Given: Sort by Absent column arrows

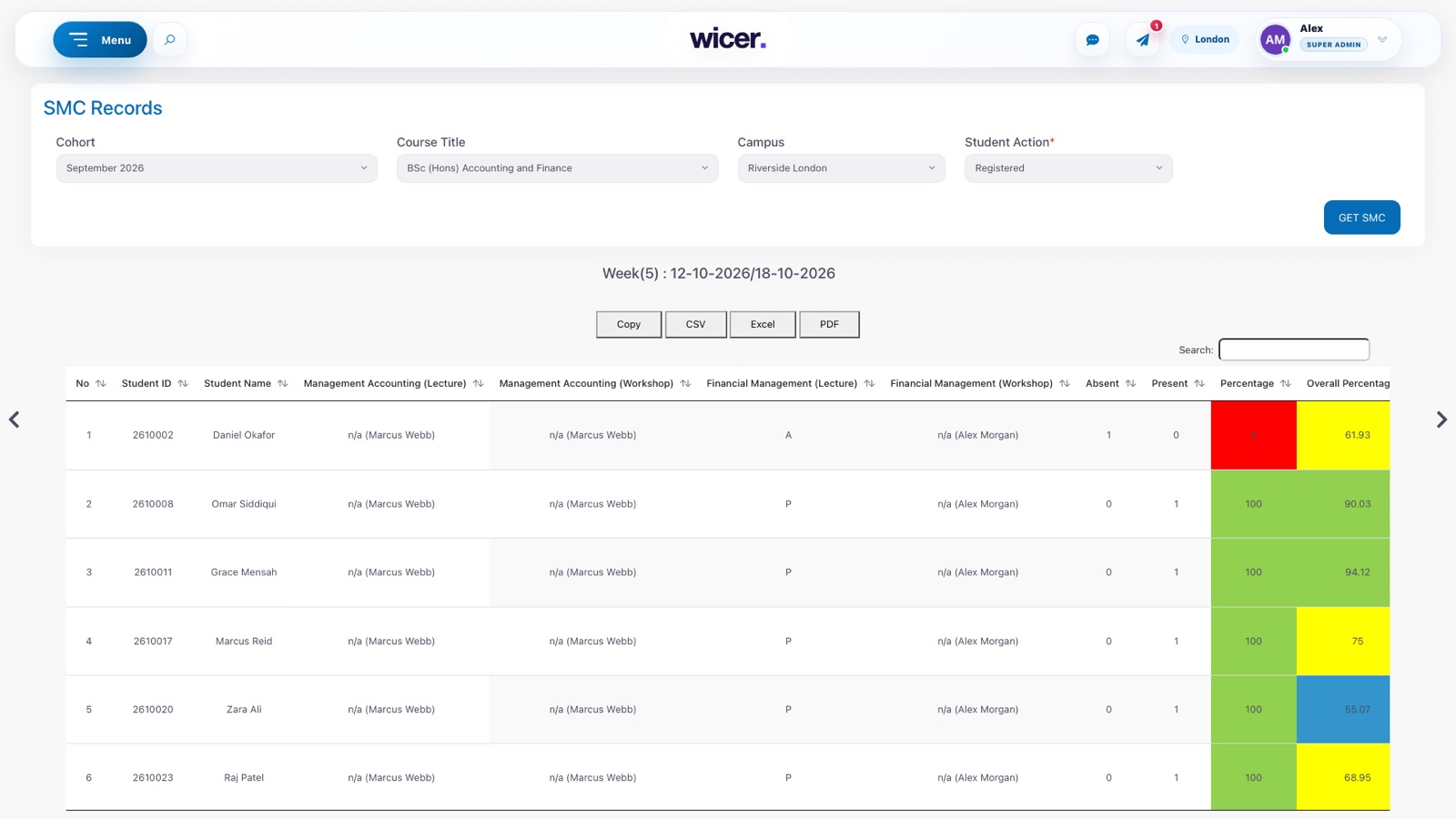Looking at the screenshot, I should (x=1131, y=384).
